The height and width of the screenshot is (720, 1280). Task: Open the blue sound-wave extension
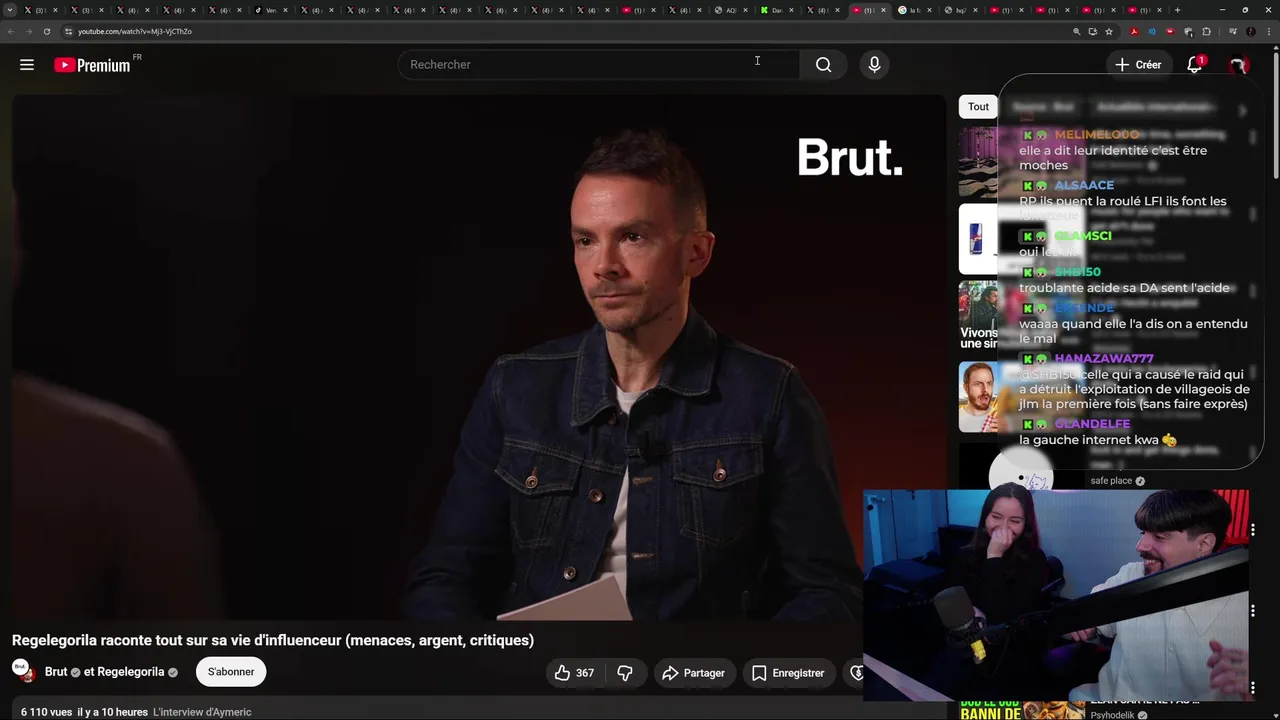[x=1151, y=31]
